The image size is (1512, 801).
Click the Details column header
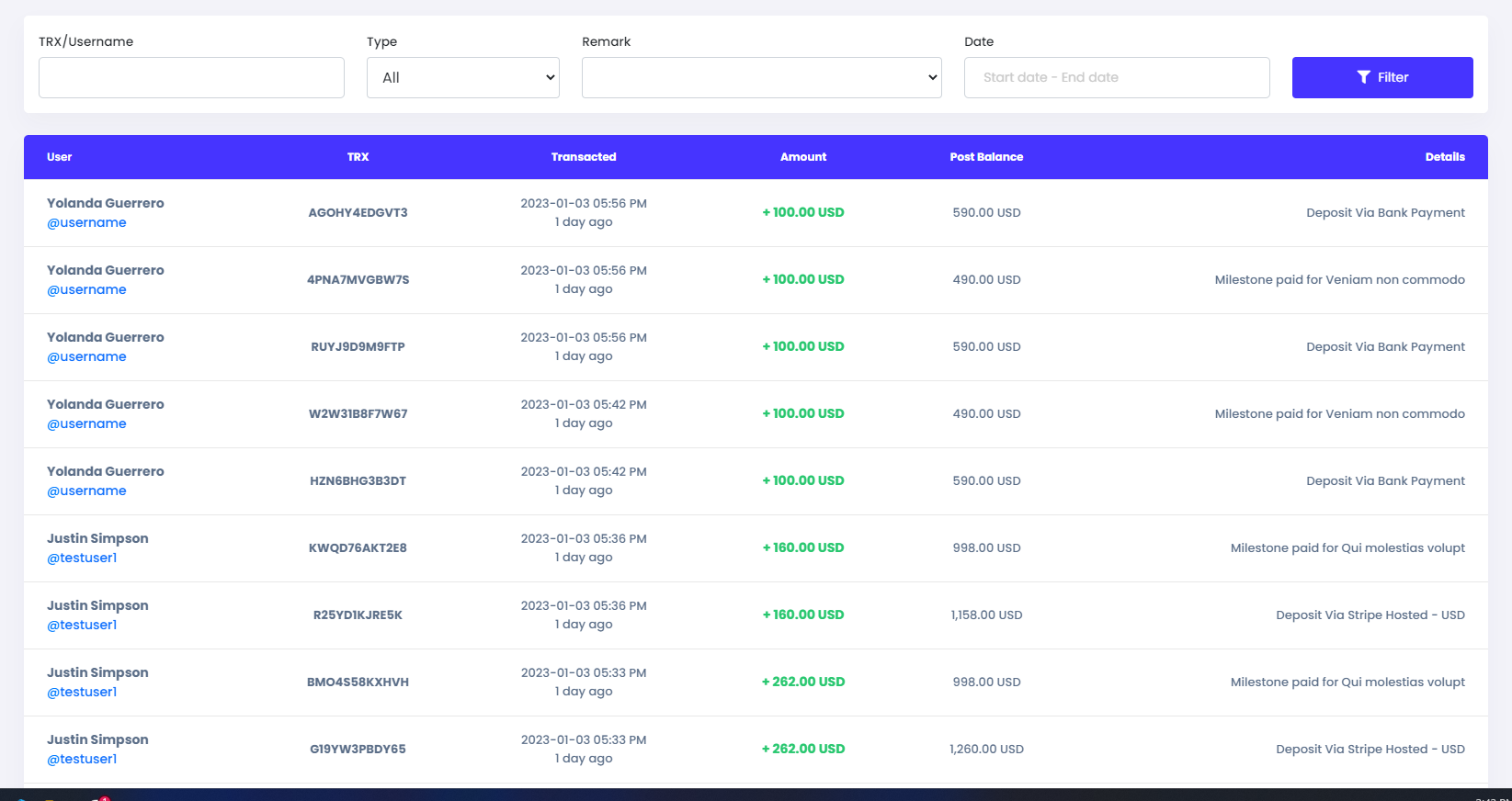point(1444,157)
